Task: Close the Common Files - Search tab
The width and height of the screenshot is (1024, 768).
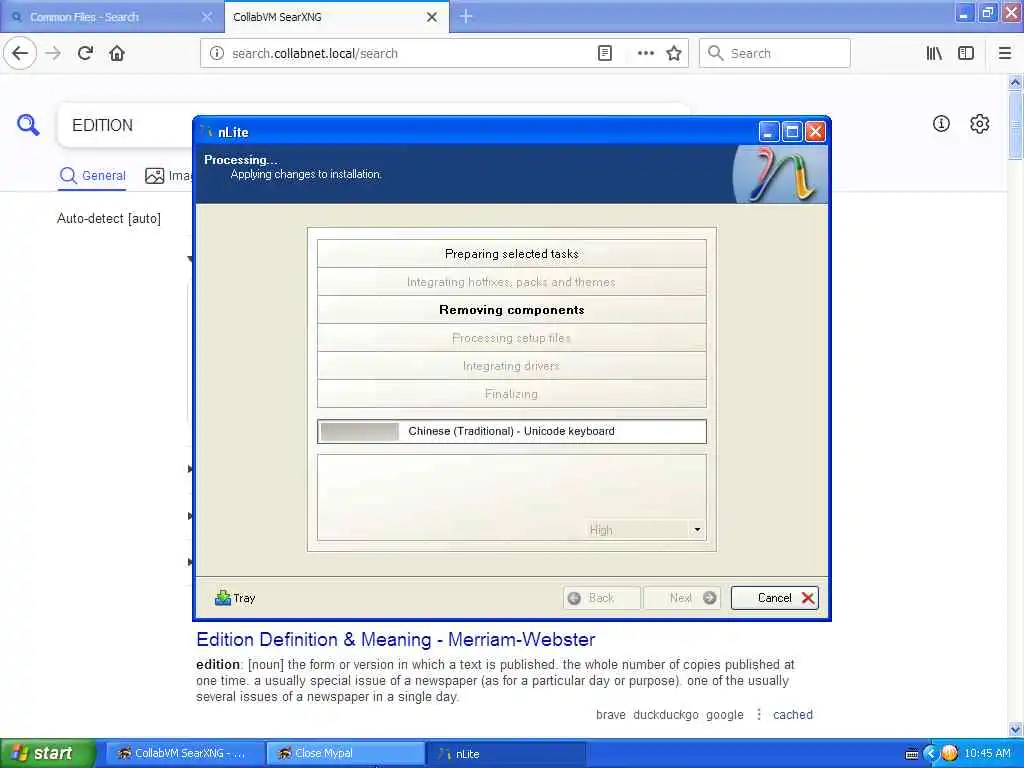Action: (x=207, y=17)
